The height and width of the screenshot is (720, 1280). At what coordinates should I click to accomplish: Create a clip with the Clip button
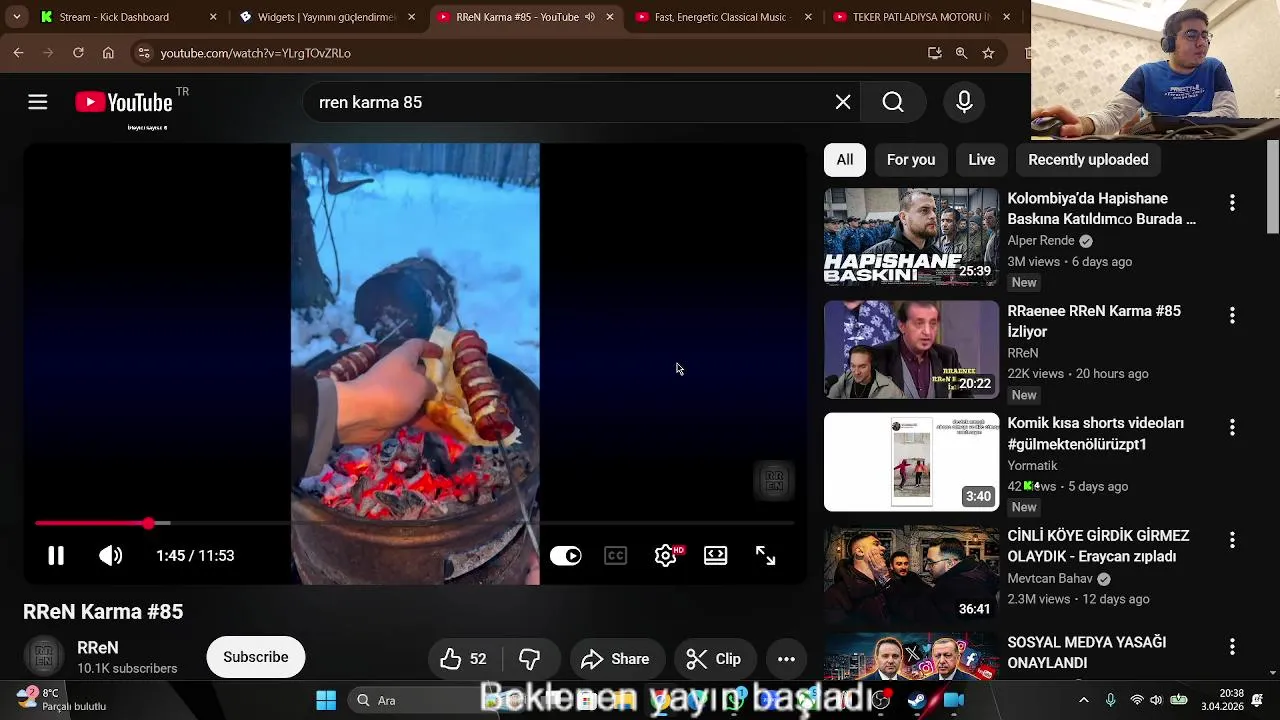pyautogui.click(x=714, y=659)
